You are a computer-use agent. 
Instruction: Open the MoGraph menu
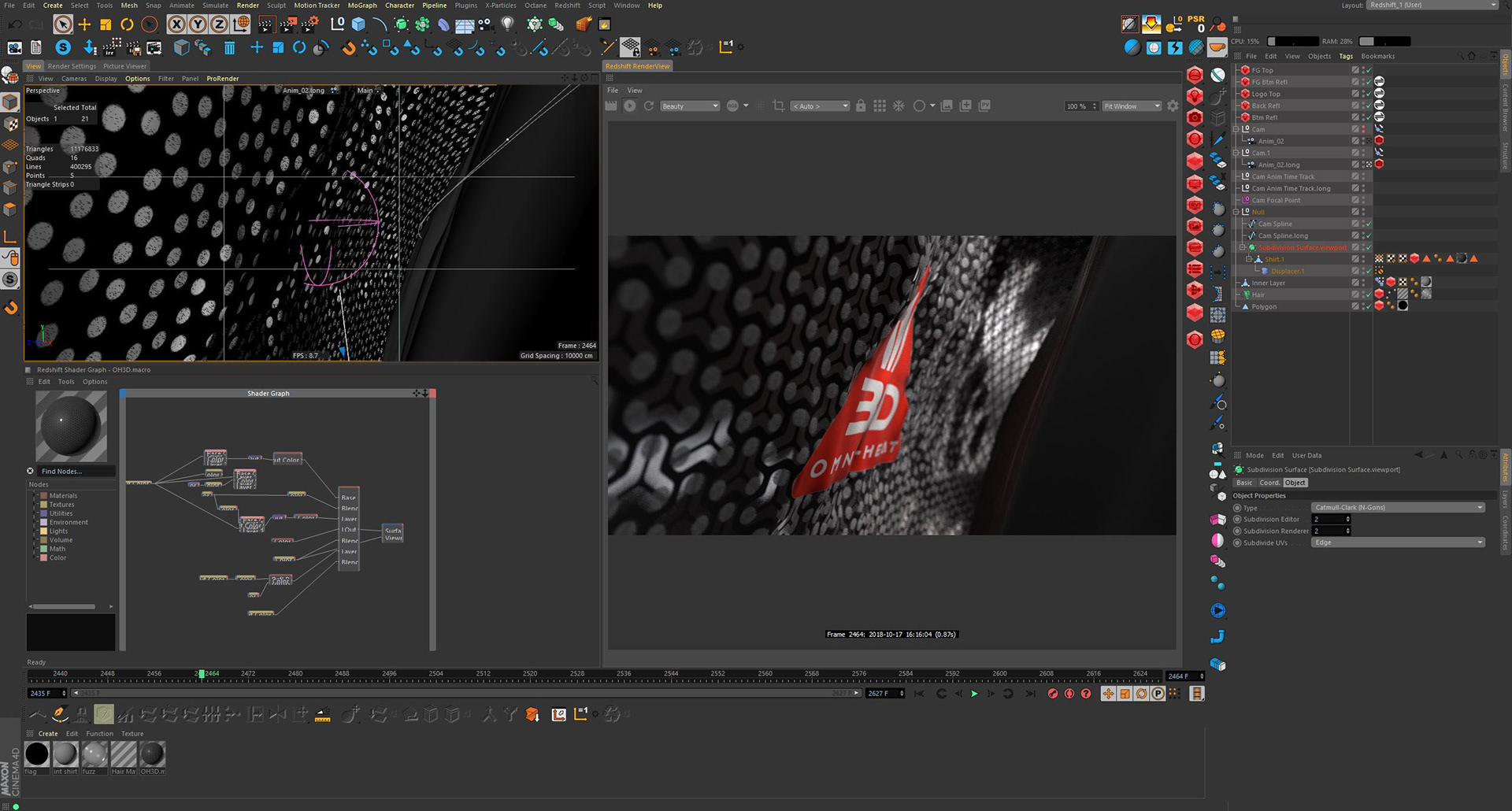tap(362, 6)
